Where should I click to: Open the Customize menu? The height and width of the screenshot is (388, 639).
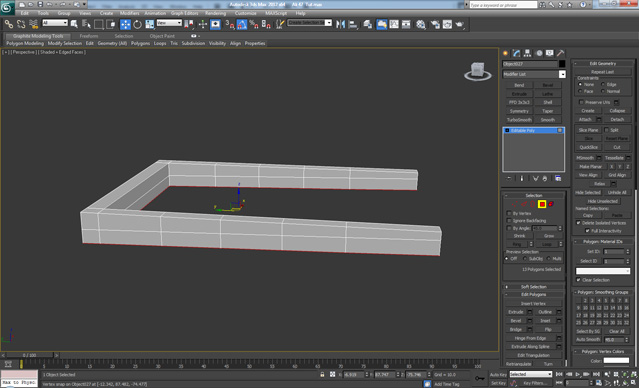[246, 13]
